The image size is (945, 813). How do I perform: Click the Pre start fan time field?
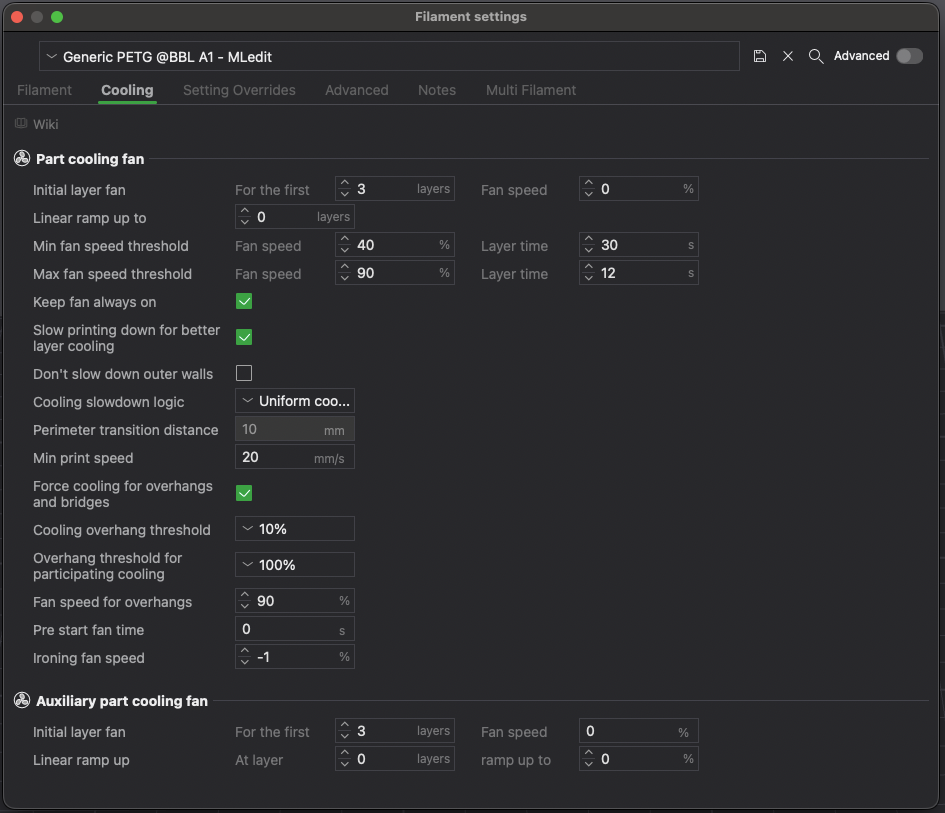tap(295, 629)
